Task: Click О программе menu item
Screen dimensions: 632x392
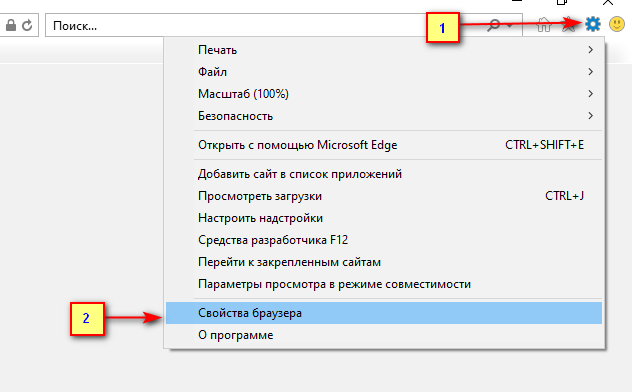Action: [383, 335]
